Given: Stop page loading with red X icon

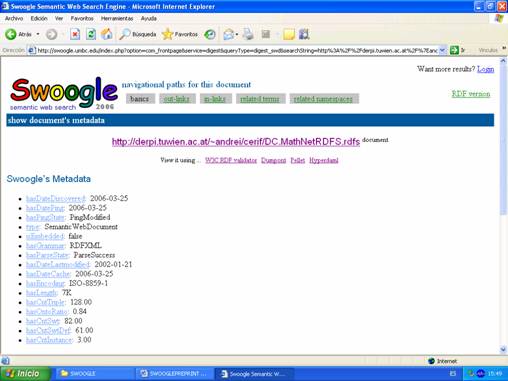Looking at the screenshot, I should click(x=75, y=34).
